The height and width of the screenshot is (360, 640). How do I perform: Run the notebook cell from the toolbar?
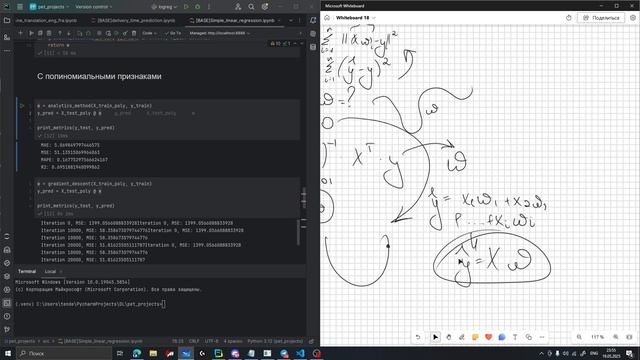point(31,33)
